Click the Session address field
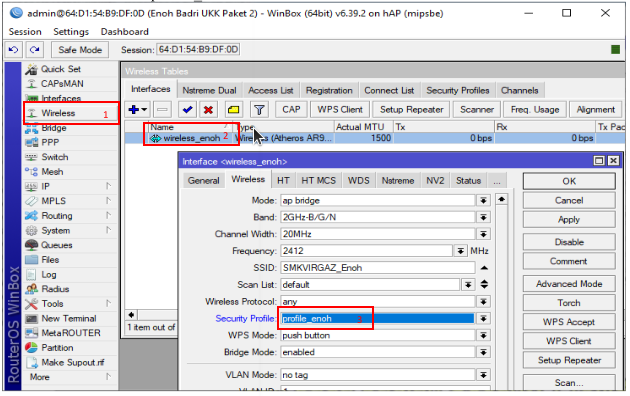This screenshot has height=396, width=630. pyautogui.click(x=198, y=50)
